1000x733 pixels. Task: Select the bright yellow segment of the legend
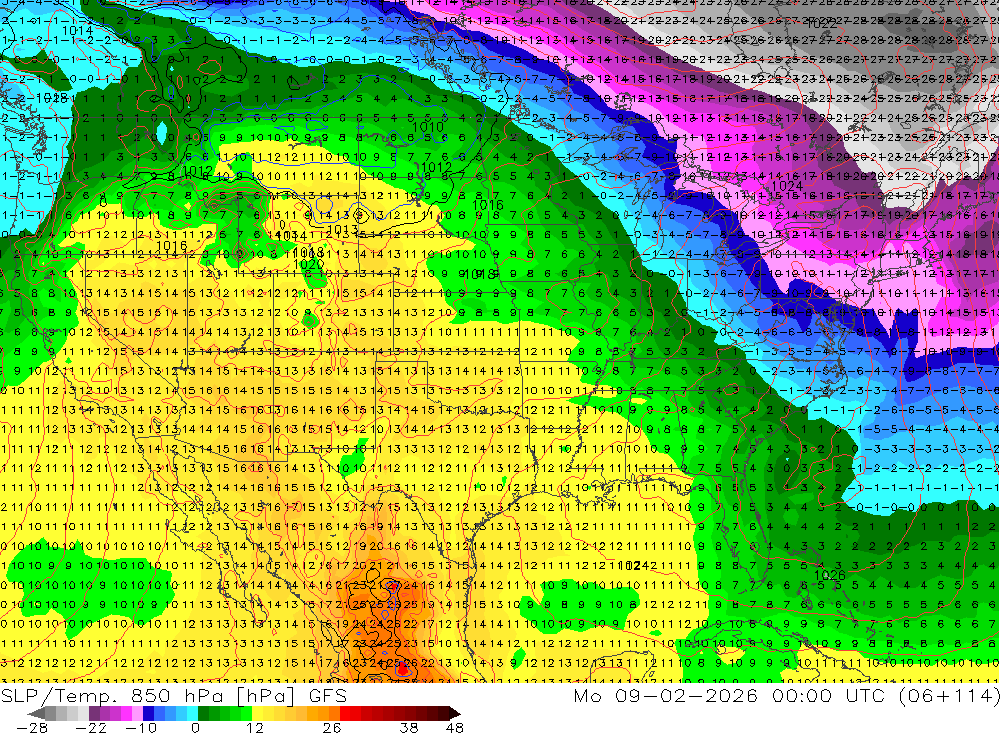tap(257, 714)
